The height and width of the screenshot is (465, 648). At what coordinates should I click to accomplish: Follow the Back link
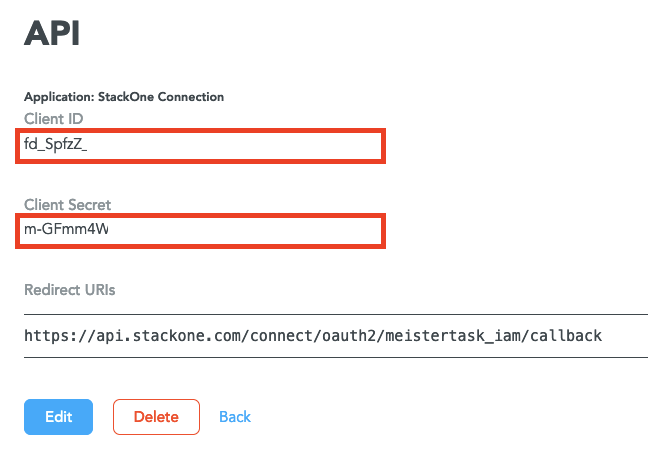(235, 417)
